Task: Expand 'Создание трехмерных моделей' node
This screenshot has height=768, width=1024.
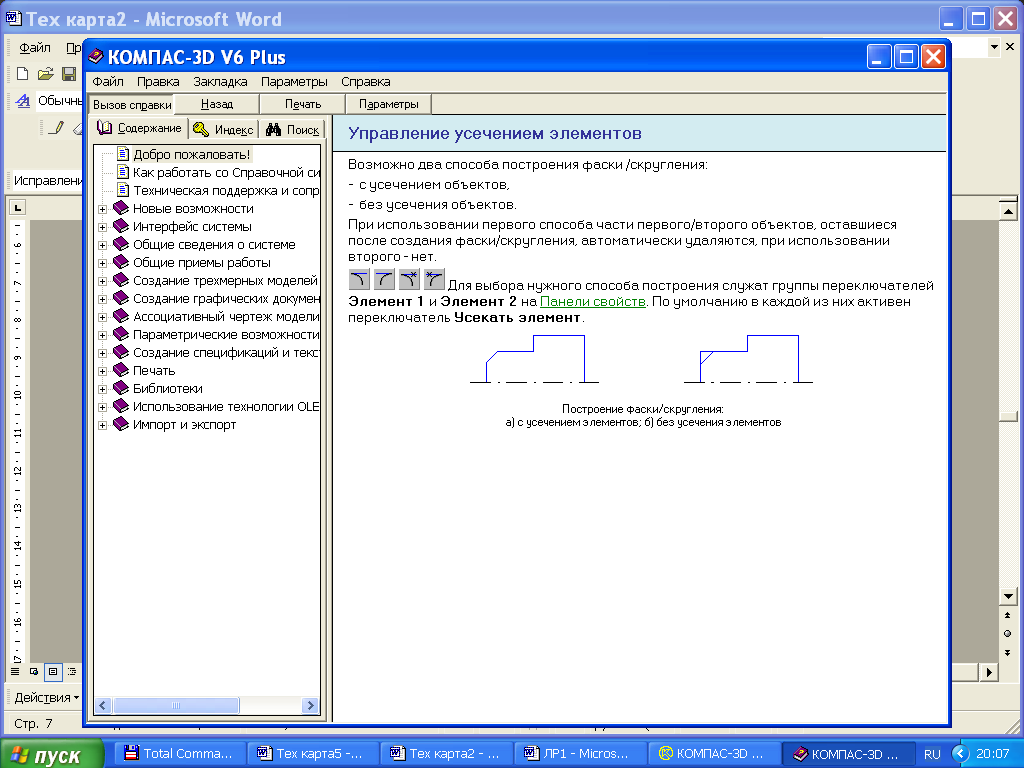Action: 103,281
